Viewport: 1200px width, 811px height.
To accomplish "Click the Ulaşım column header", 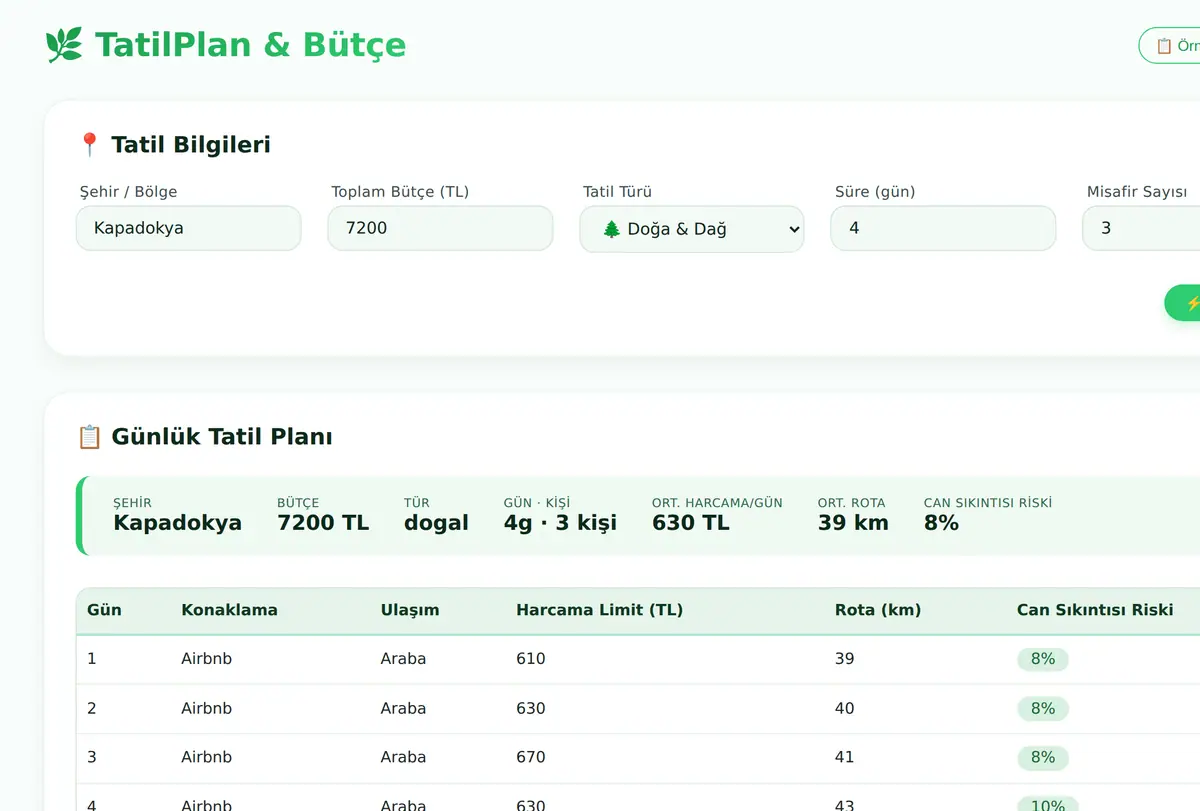I will click(410, 610).
